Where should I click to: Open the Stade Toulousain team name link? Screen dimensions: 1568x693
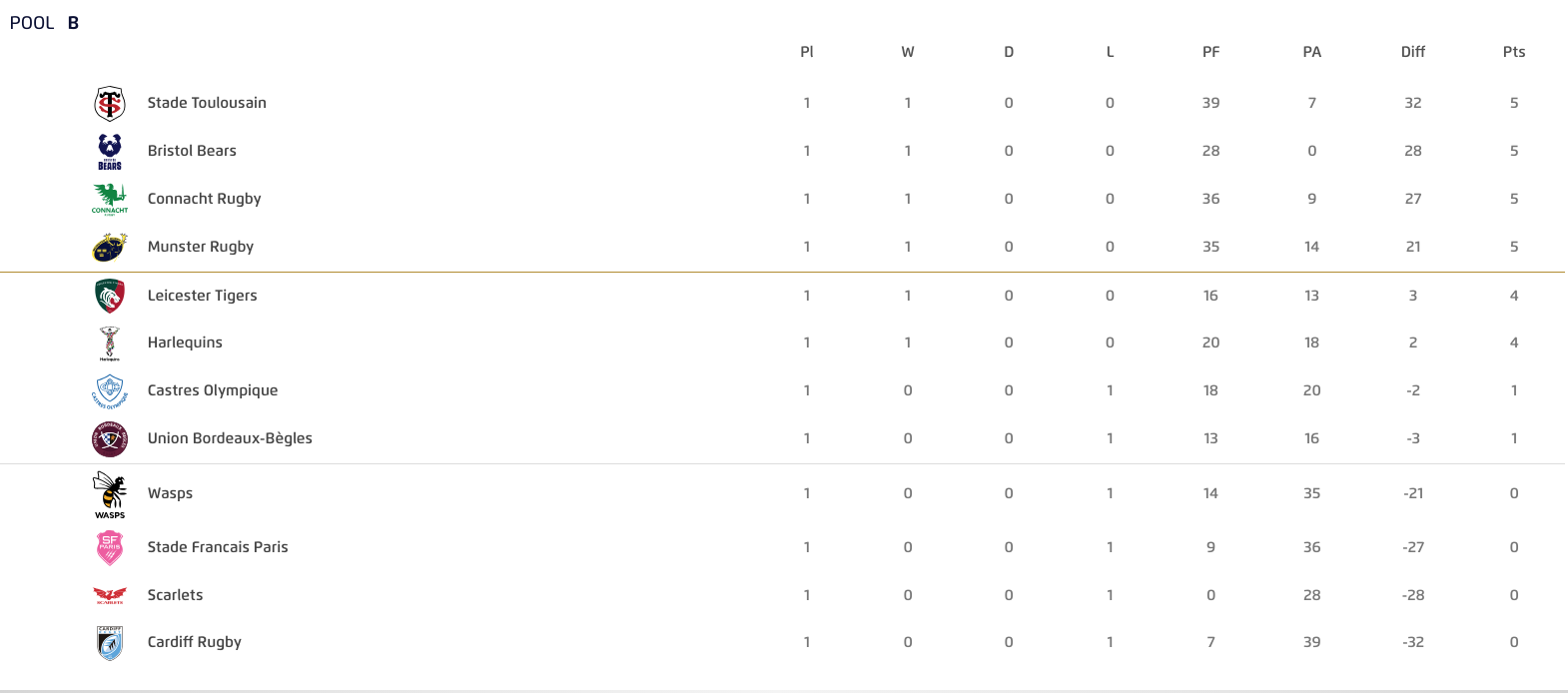207,103
